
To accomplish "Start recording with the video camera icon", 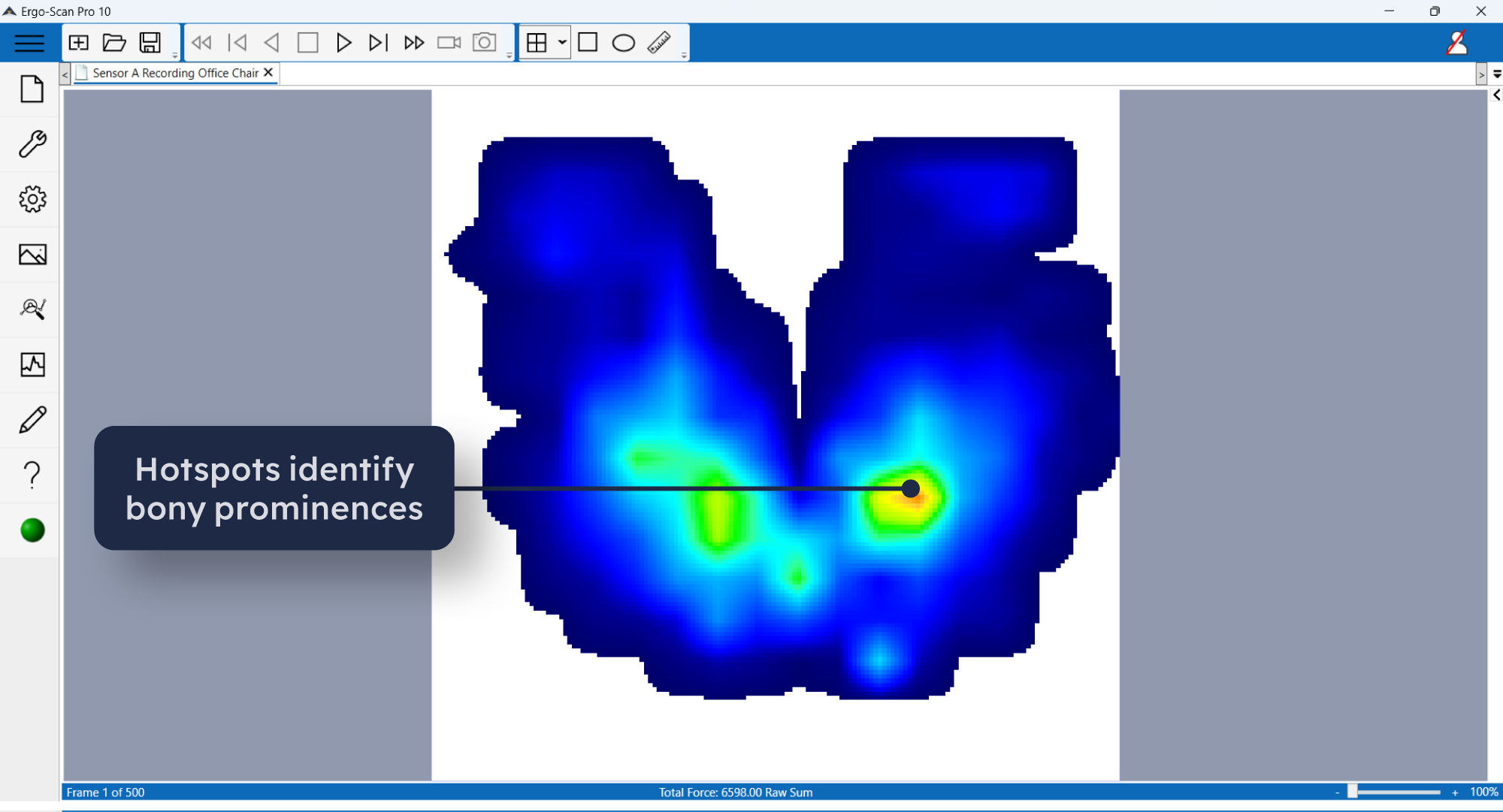I will (x=449, y=43).
